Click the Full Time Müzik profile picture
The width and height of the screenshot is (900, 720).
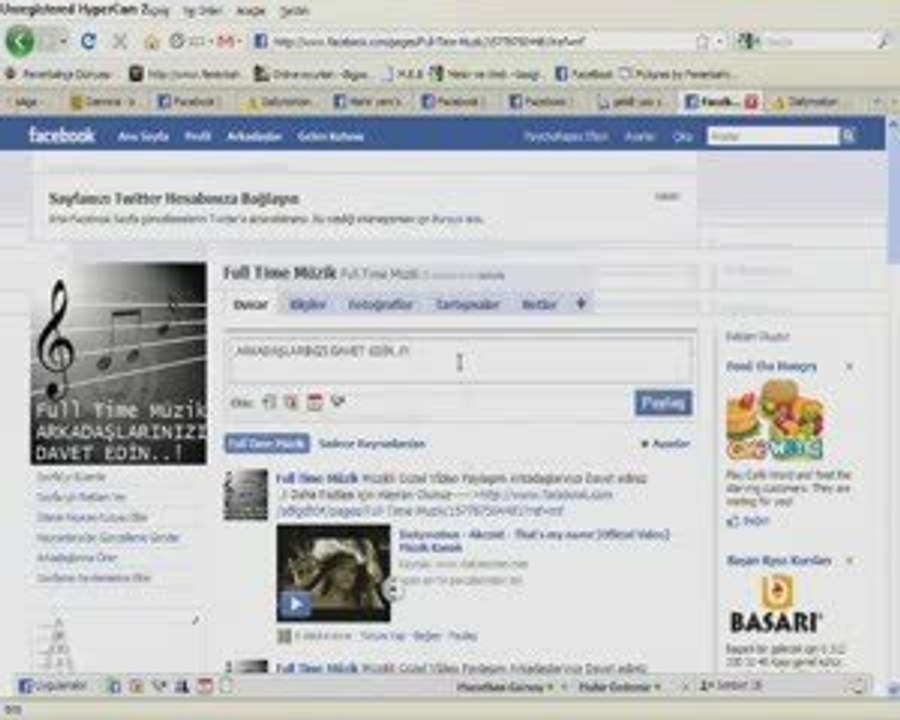tap(119, 363)
